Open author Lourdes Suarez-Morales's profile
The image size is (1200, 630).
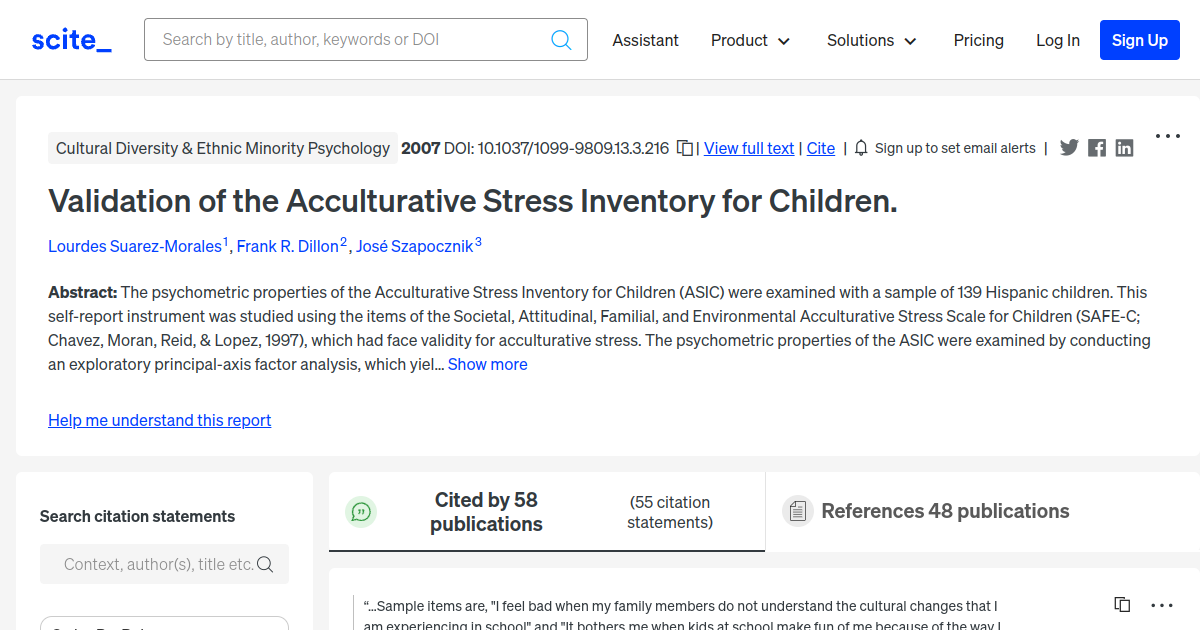(x=135, y=246)
